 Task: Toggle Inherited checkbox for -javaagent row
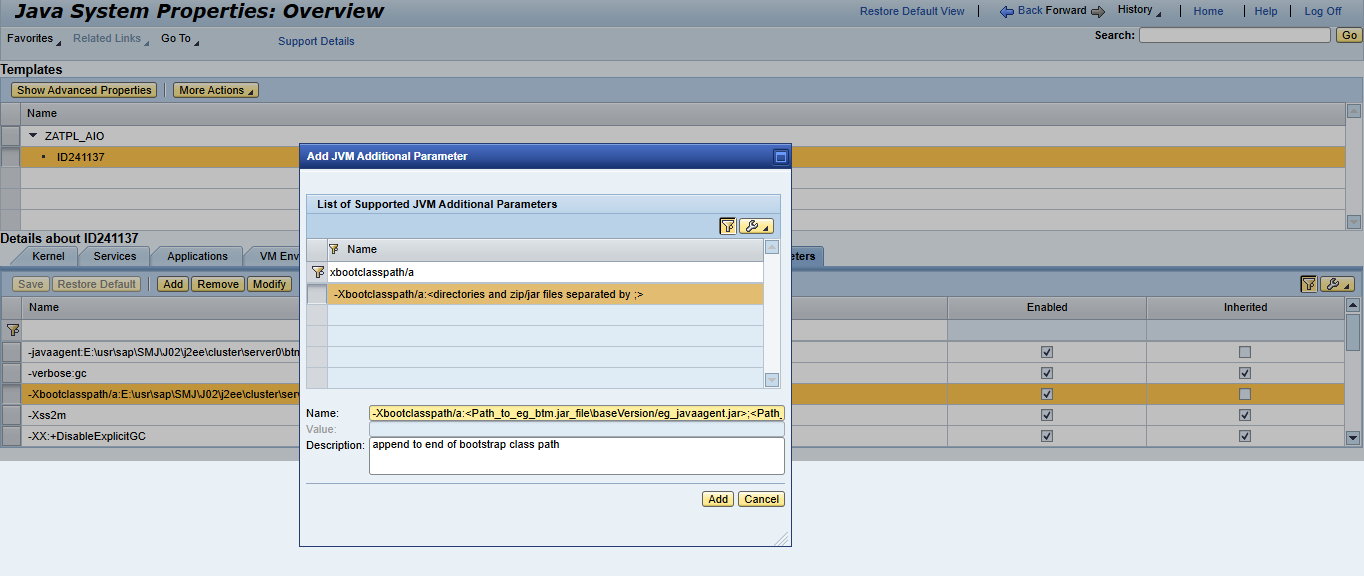coord(1245,352)
